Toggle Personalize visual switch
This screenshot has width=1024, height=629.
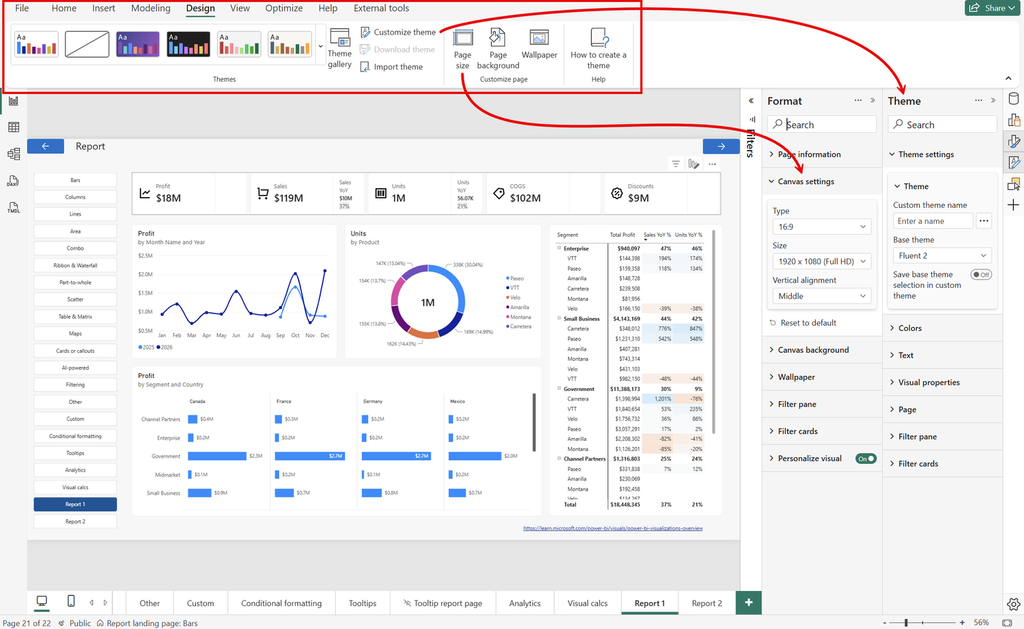(866, 459)
